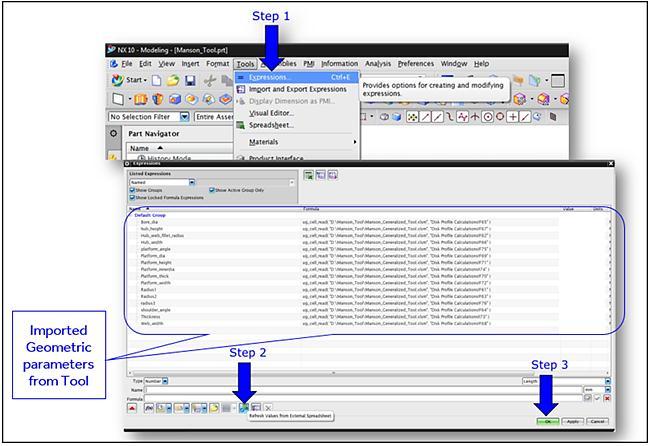Select the Hub_web_fillet_radius expression row
Viewport: 651px width, 446px height.
pos(369,236)
